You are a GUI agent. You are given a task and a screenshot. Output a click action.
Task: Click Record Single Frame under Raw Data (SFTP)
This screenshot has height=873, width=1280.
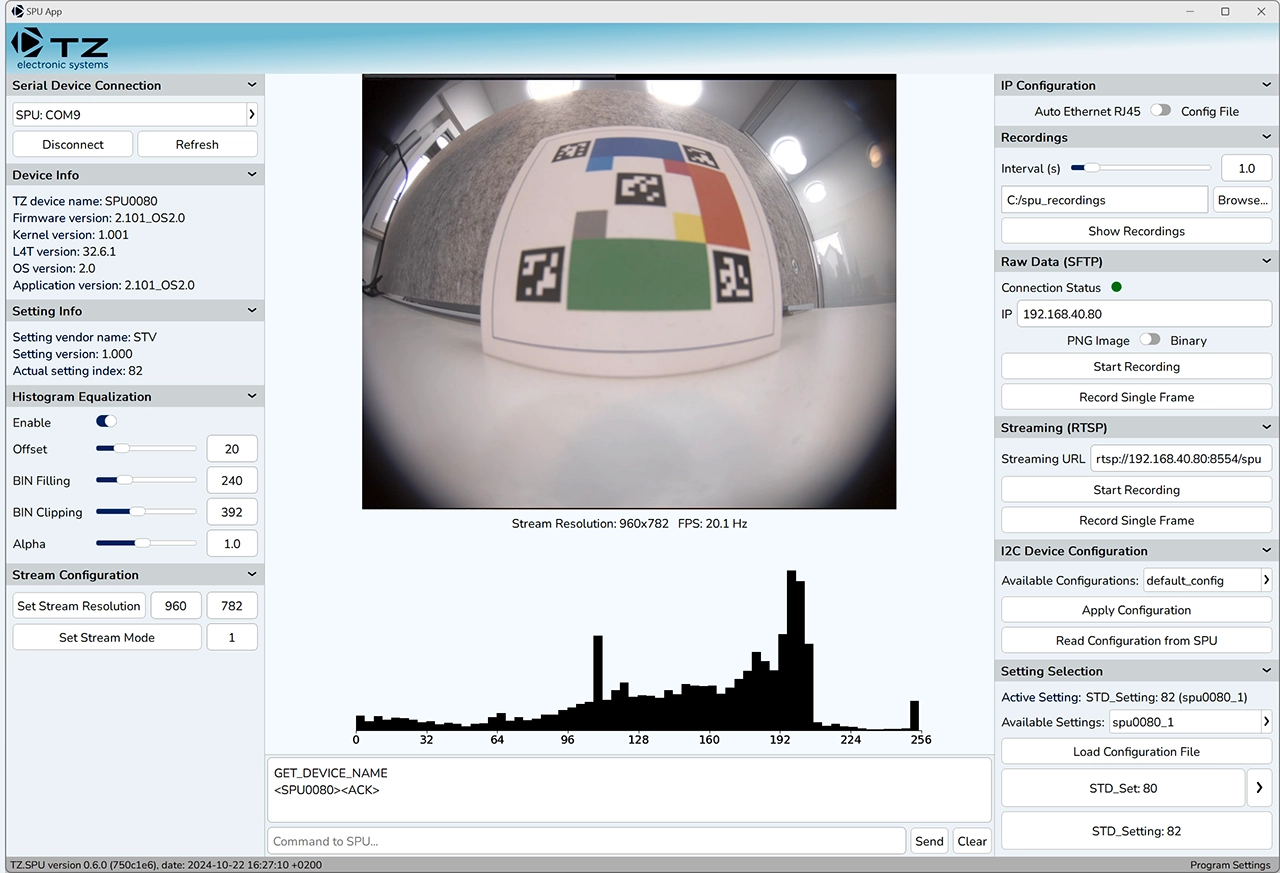click(1137, 397)
